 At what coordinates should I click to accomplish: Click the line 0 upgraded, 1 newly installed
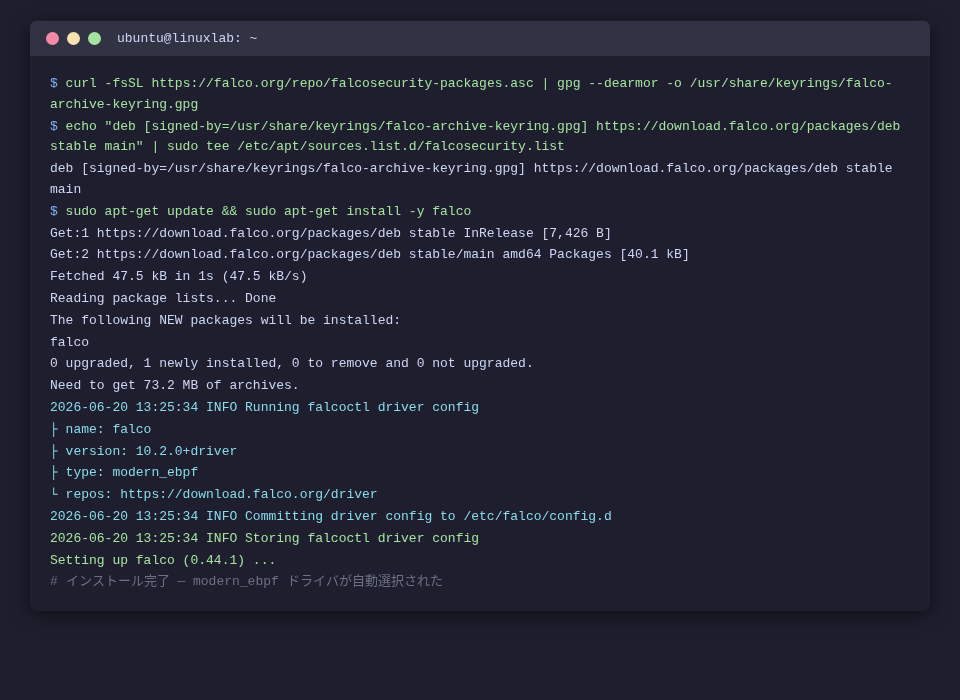[291, 363]
